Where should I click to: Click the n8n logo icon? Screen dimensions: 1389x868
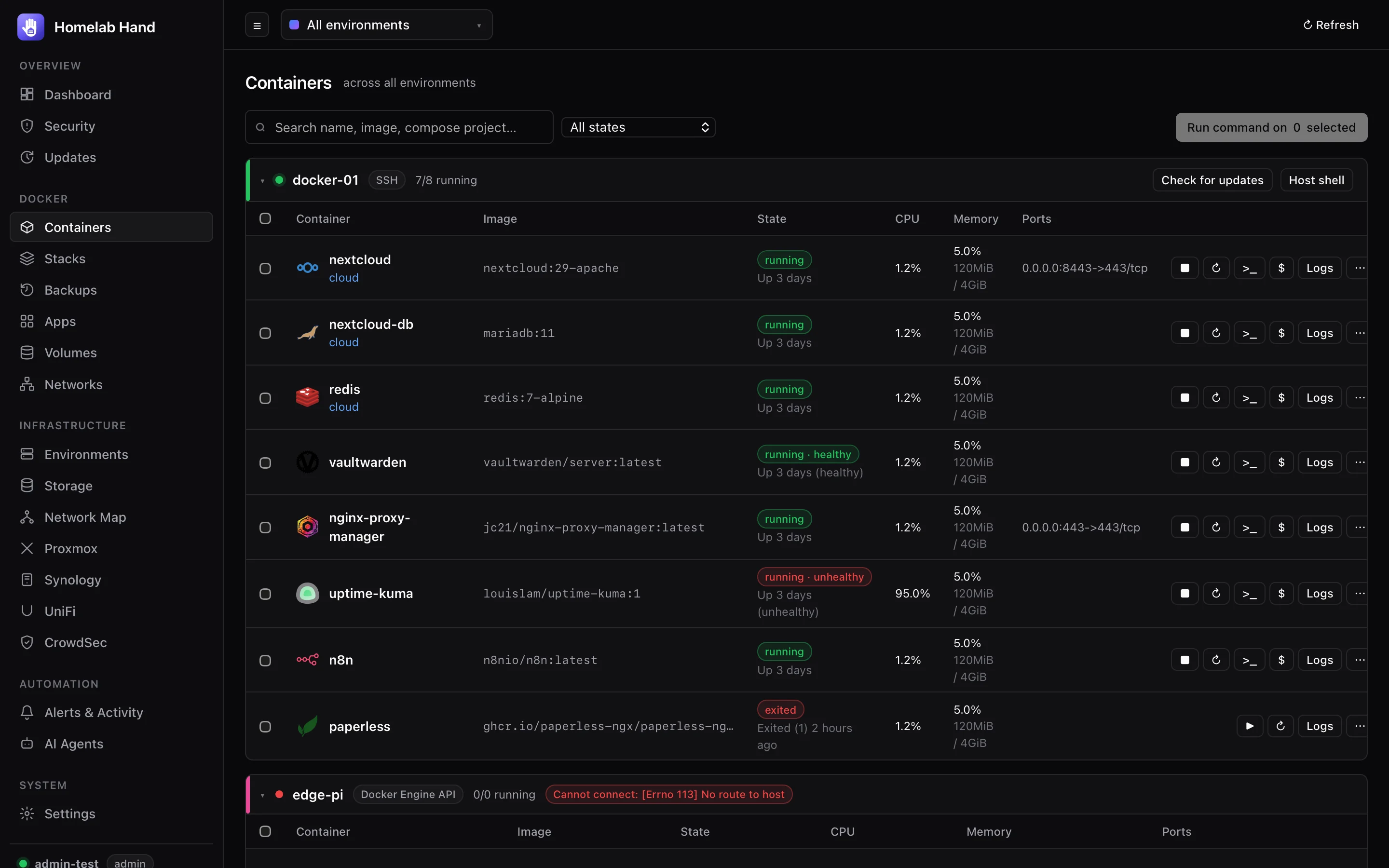(308, 660)
